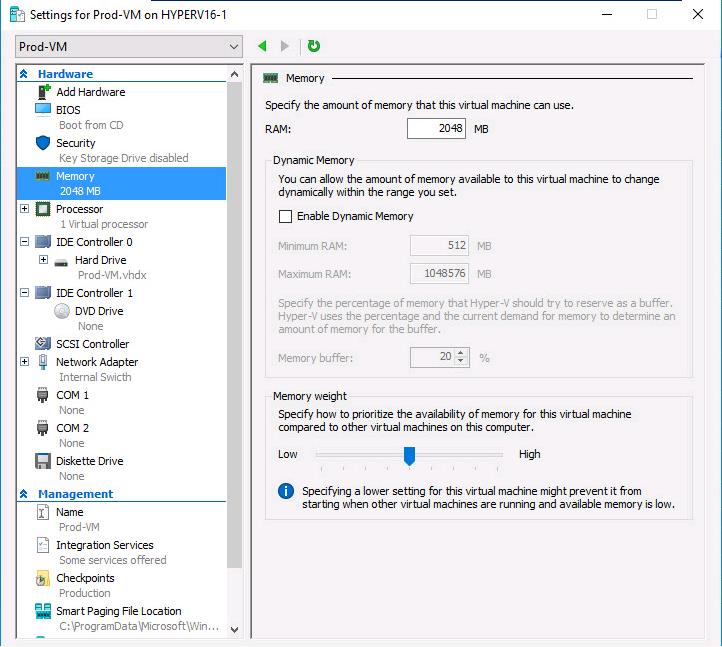Click the Name setting icon

[42, 512]
